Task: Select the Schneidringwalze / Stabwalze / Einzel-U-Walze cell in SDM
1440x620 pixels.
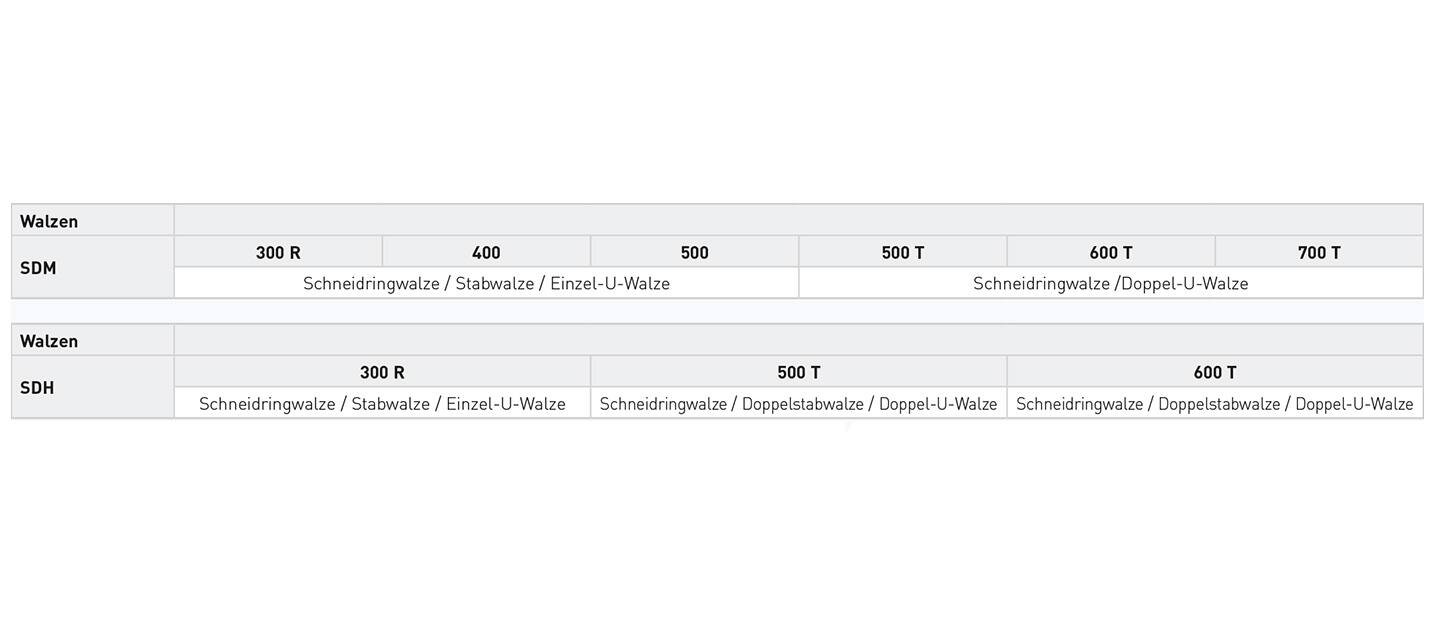Action: [x=486, y=283]
